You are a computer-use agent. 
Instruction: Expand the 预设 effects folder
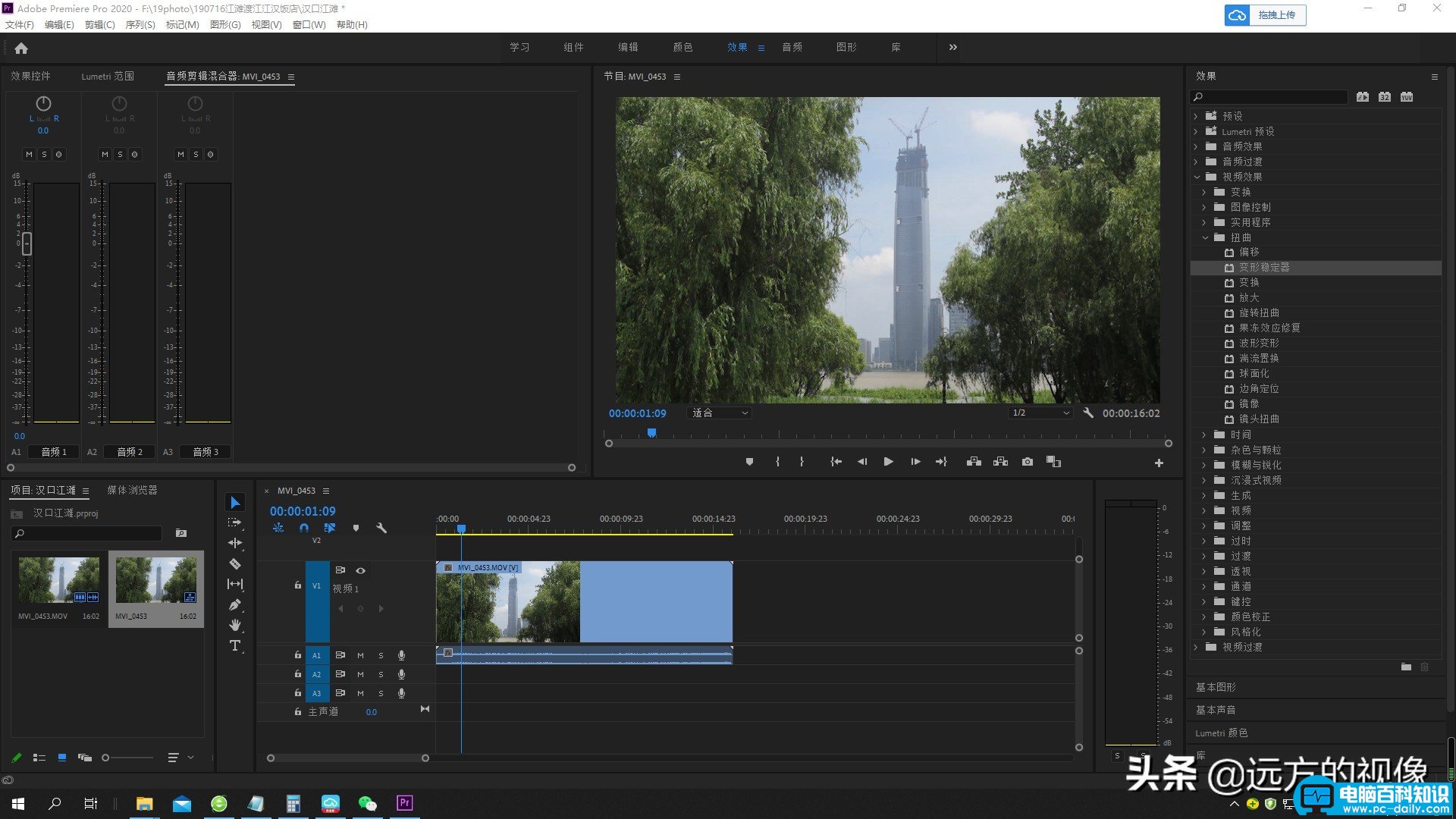(1197, 116)
